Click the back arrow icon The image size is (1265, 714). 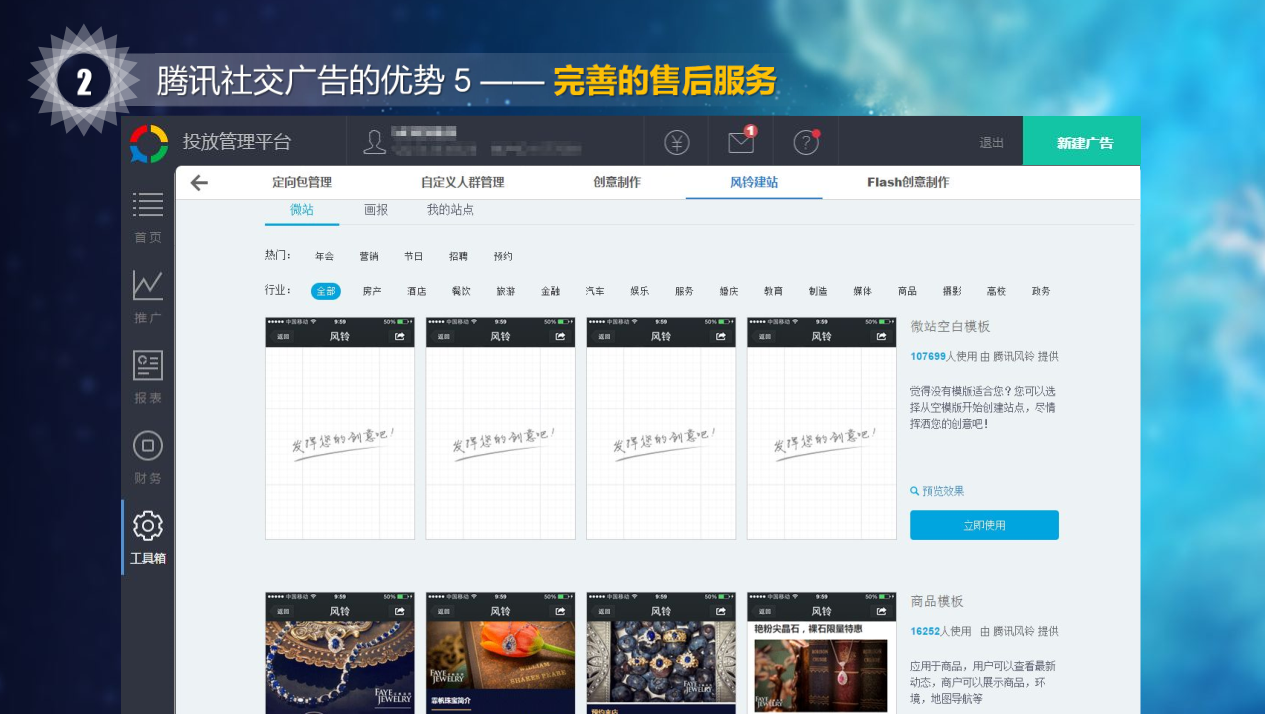199,182
